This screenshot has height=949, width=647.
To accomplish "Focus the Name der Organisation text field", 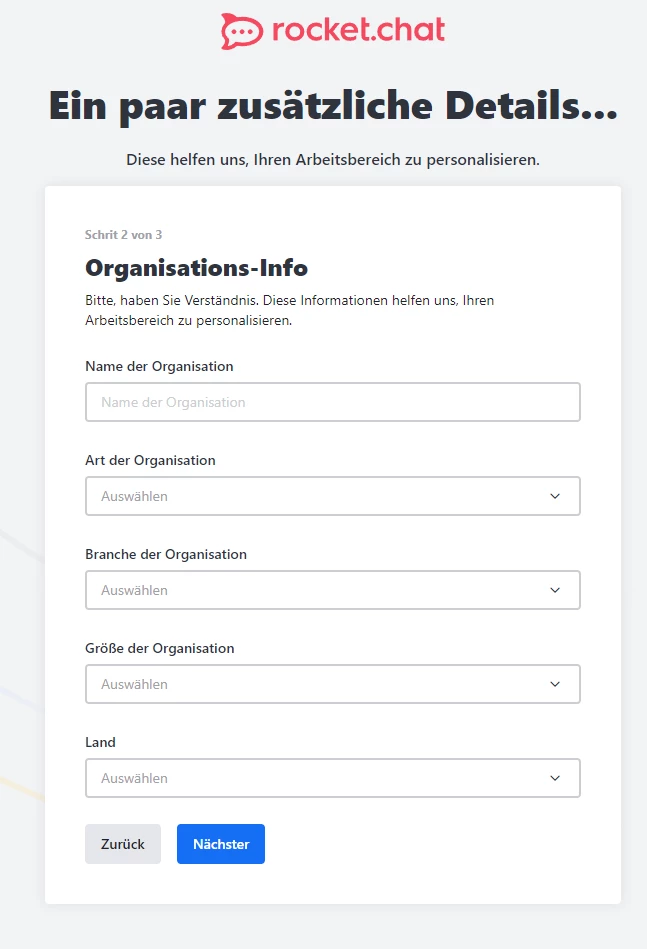I will pos(332,402).
